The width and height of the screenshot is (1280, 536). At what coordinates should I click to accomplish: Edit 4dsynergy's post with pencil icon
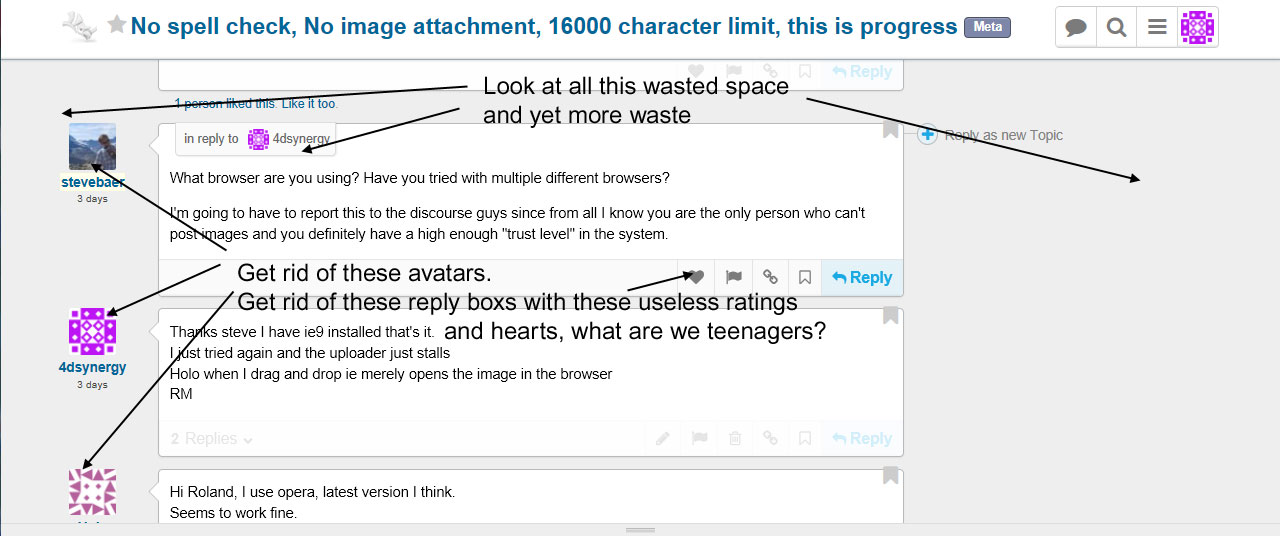tap(663, 438)
